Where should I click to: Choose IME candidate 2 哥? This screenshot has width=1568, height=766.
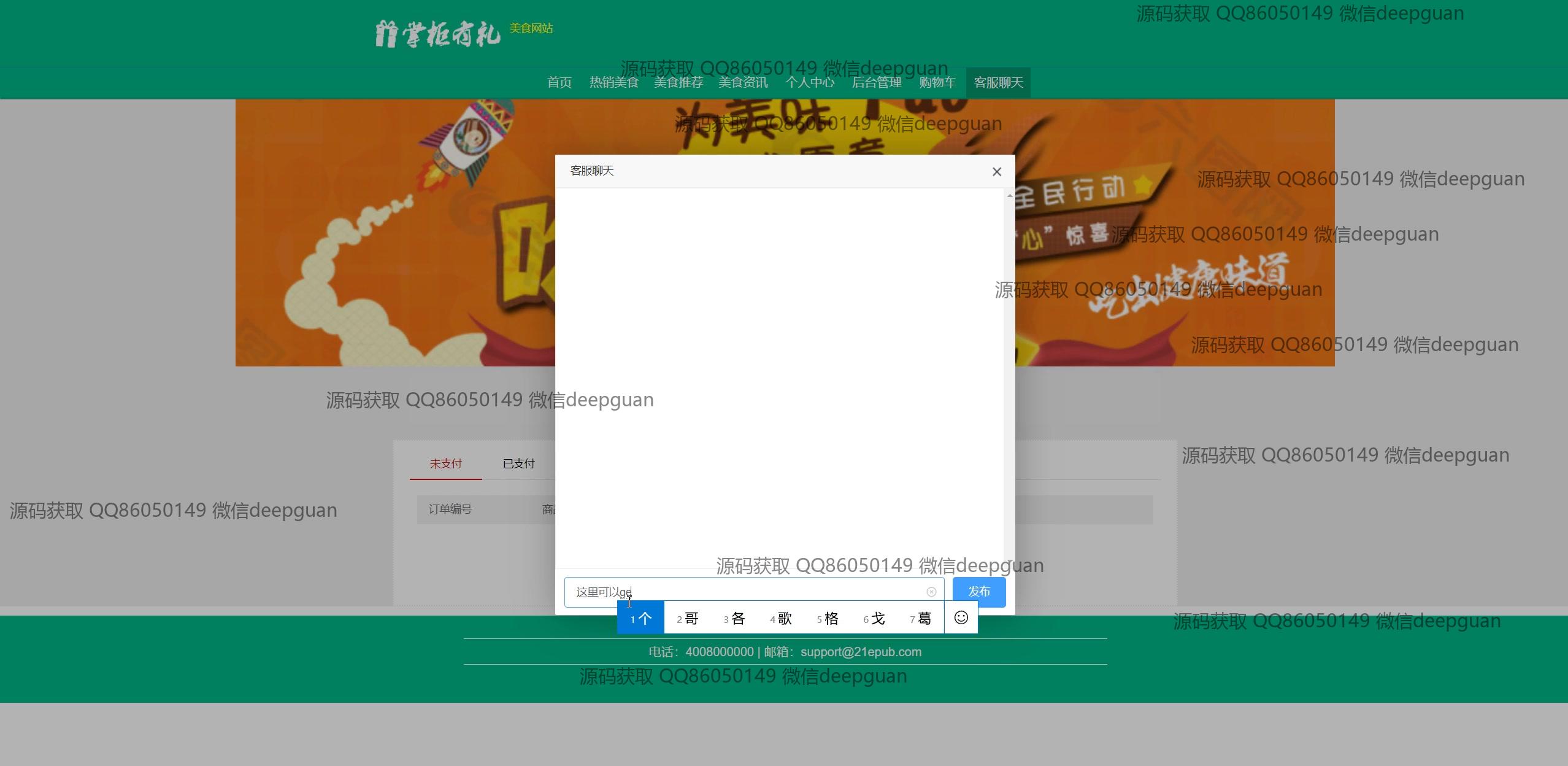tap(688, 618)
